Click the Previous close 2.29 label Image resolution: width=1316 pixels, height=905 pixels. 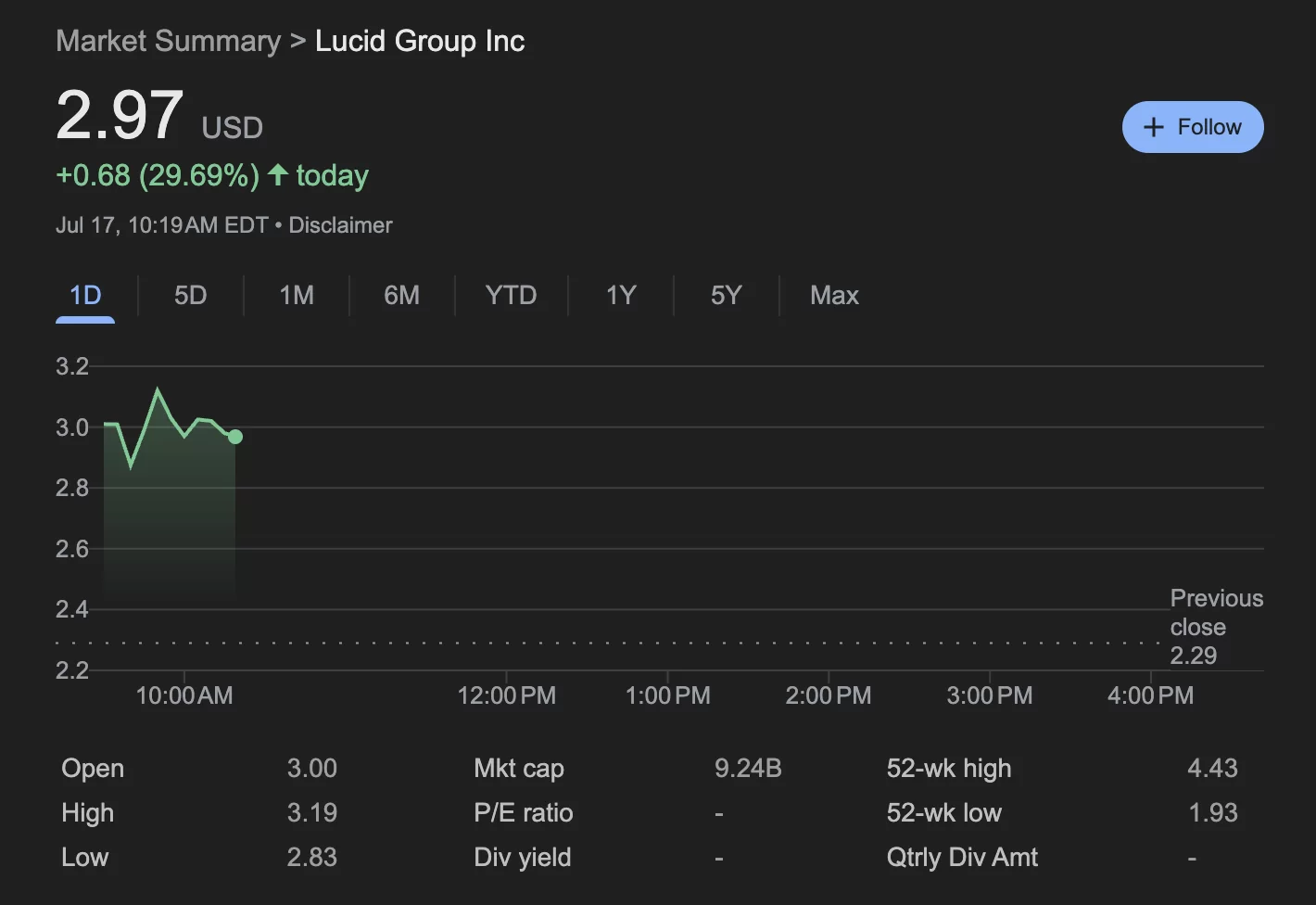1216,627
